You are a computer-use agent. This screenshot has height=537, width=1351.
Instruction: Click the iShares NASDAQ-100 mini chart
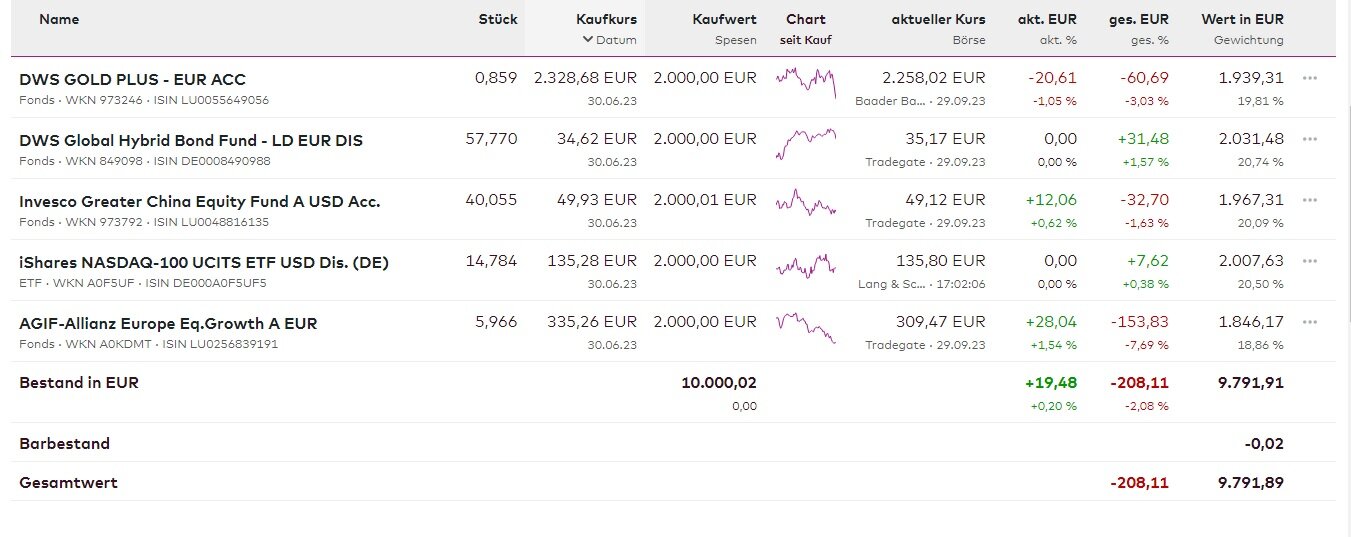pyautogui.click(x=806, y=263)
